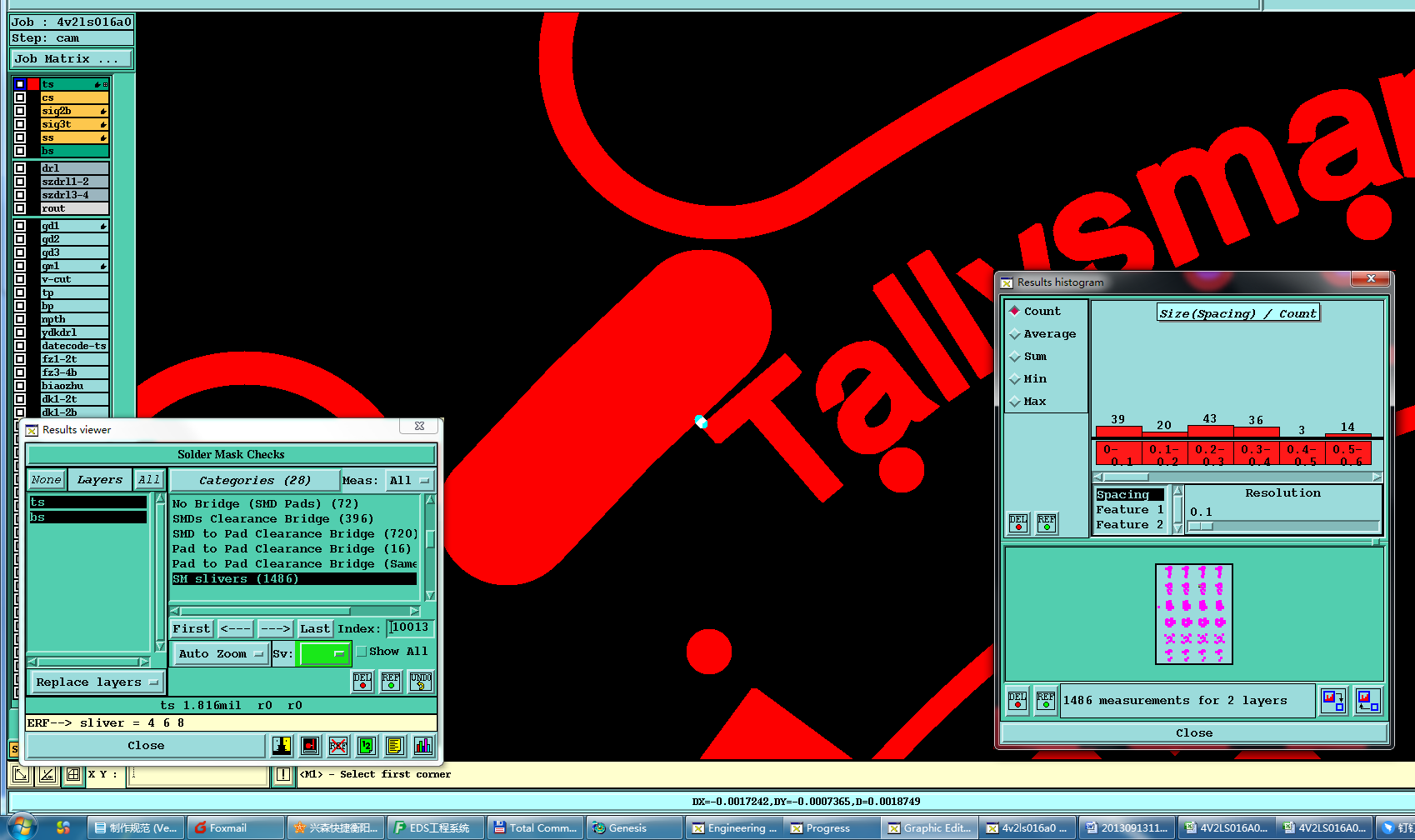Screen dimensions: 1415x840
Task: Select 'Feature 1' in histogram list
Action: point(1130,509)
